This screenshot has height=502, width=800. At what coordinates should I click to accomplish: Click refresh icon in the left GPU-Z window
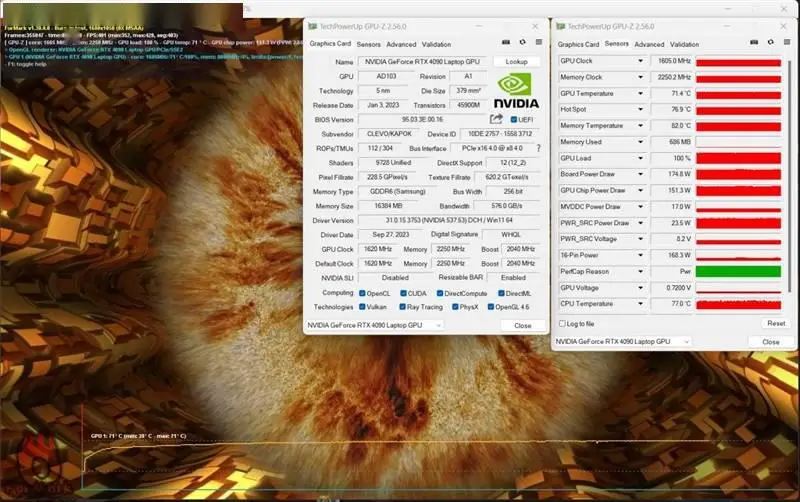[522, 42]
